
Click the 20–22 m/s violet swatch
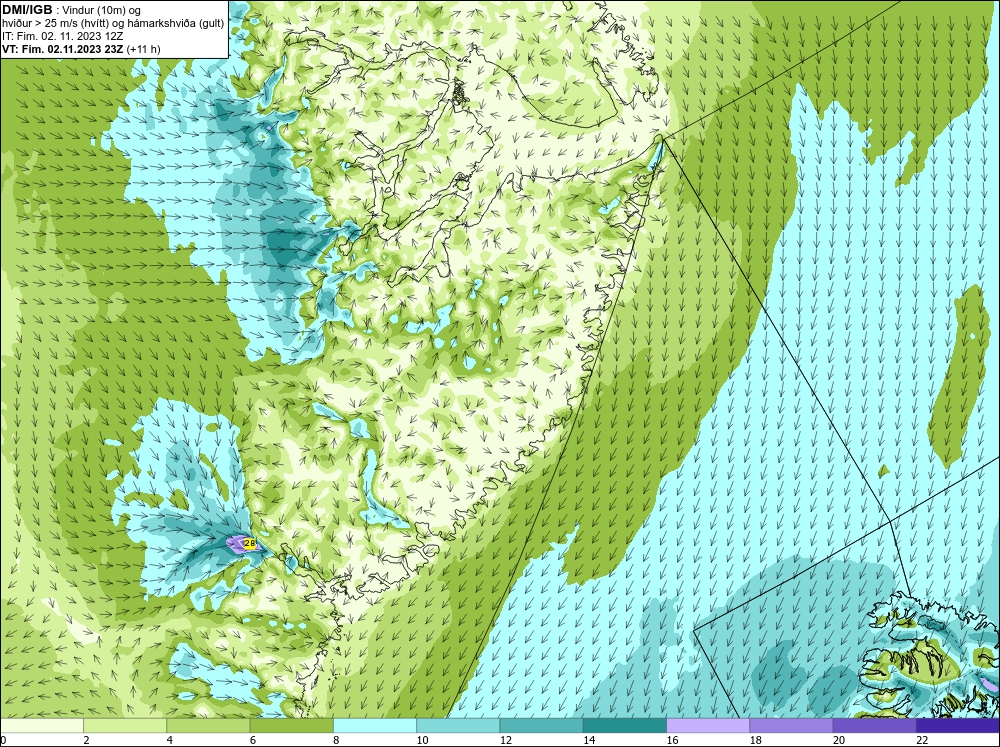point(874,726)
